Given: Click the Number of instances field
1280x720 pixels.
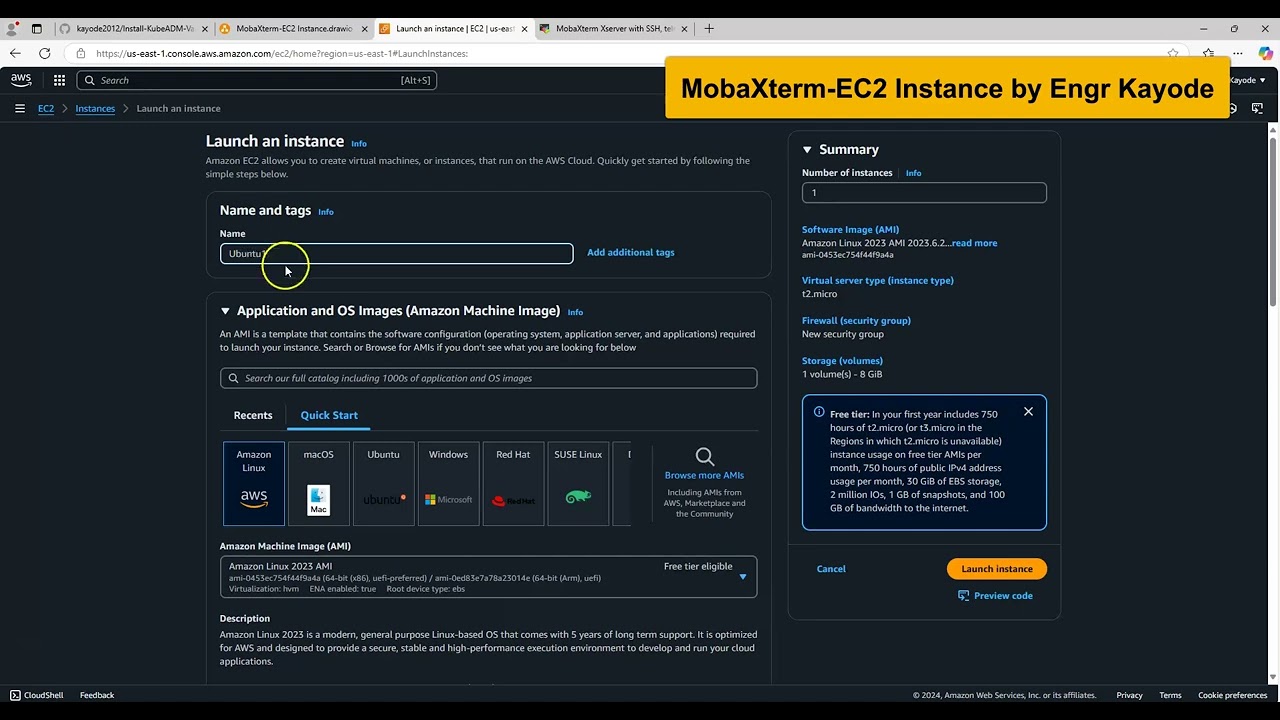Looking at the screenshot, I should tap(924, 192).
